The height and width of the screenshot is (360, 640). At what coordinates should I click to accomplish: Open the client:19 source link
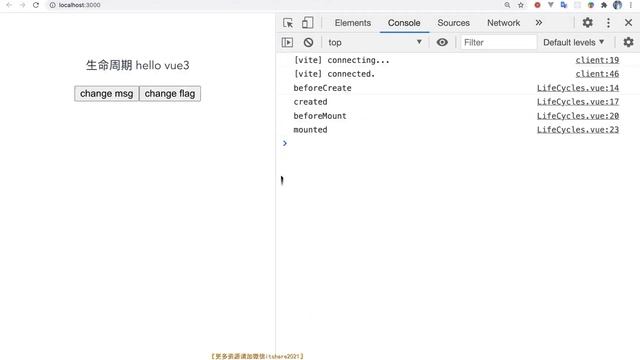click(x=597, y=60)
